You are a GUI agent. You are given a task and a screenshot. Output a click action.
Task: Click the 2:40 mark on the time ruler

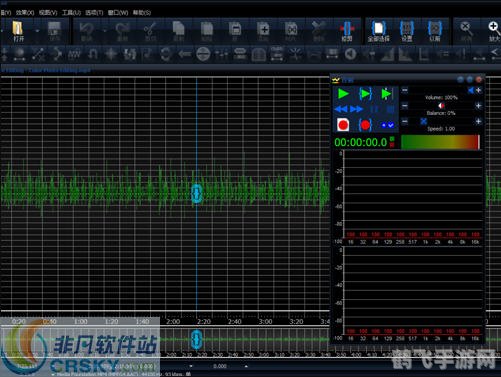tap(235, 322)
